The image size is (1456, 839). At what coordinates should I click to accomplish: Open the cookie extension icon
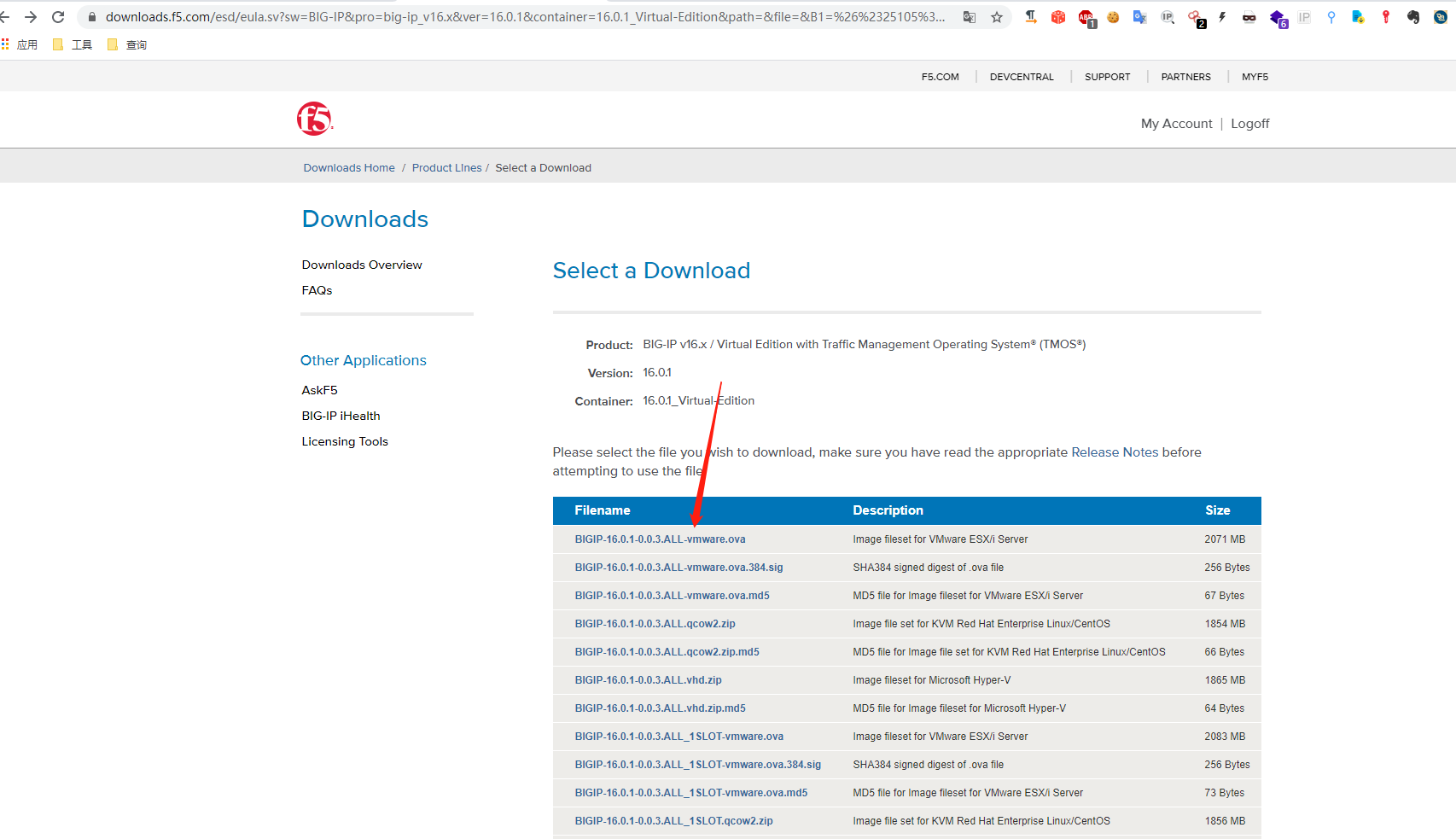[x=1113, y=17]
